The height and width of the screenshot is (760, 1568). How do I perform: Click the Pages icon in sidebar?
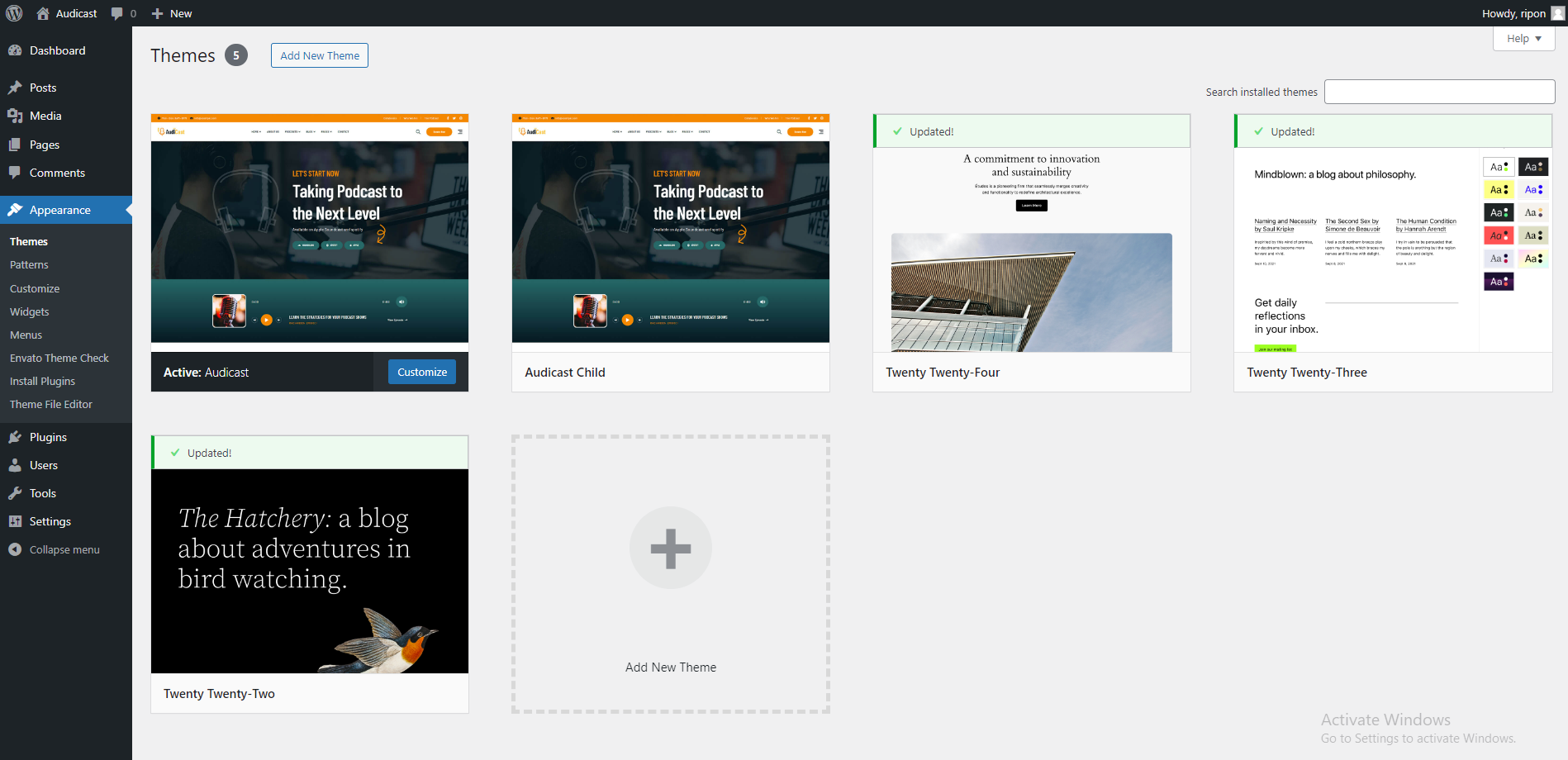pyautogui.click(x=15, y=145)
